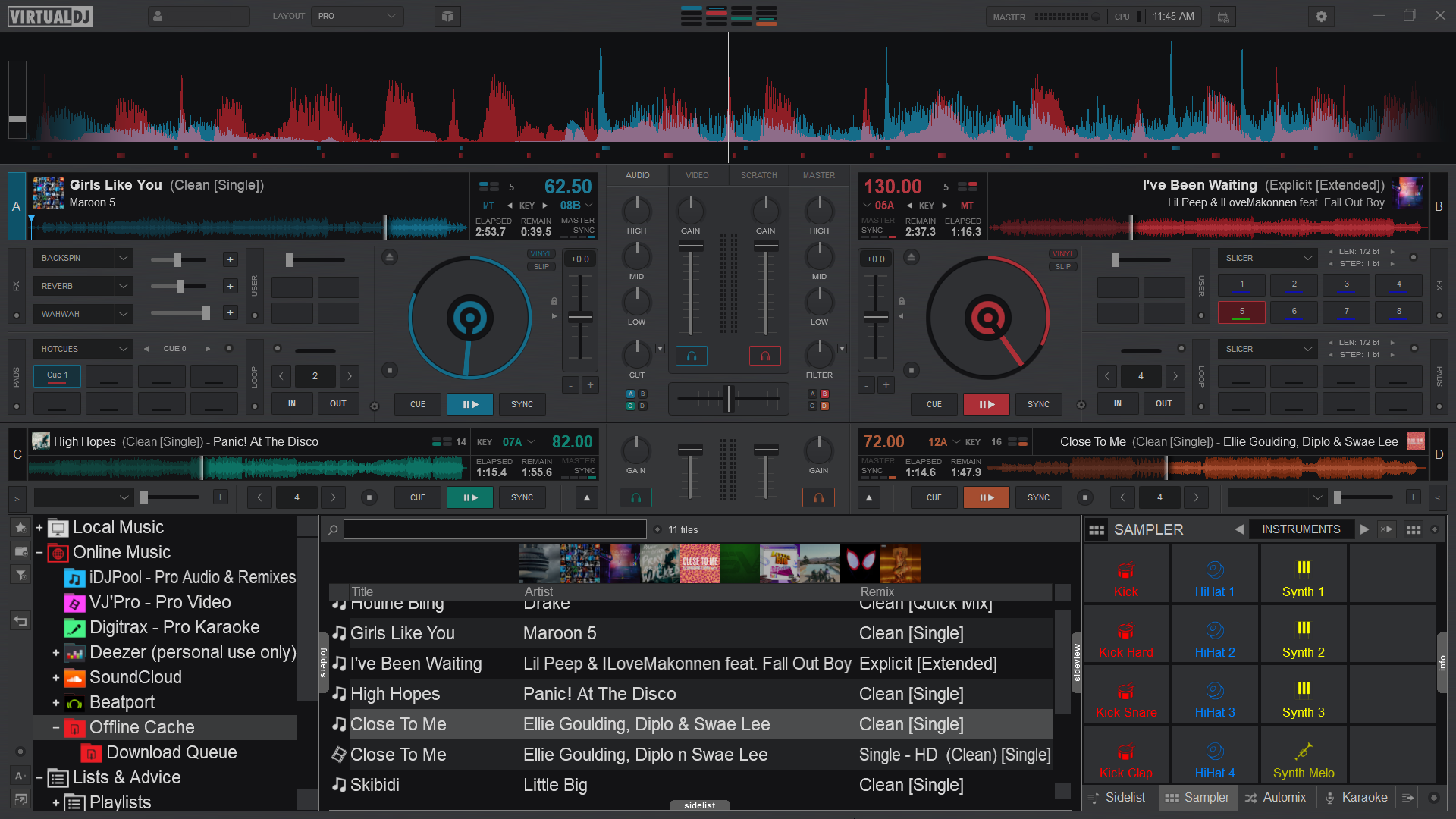Switch to the SCRATCH mixer tab

(758, 175)
